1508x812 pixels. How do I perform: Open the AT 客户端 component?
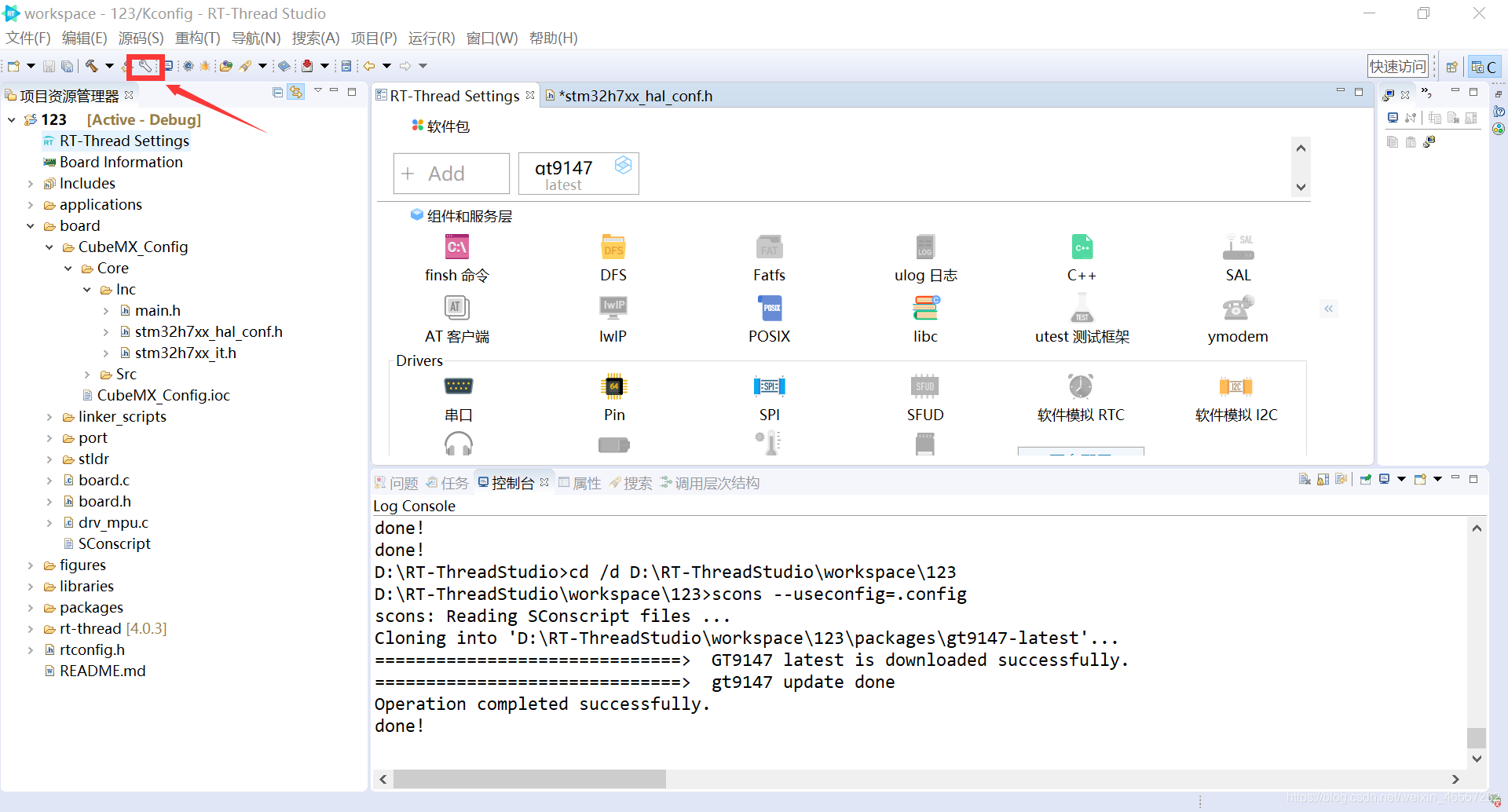tap(457, 320)
